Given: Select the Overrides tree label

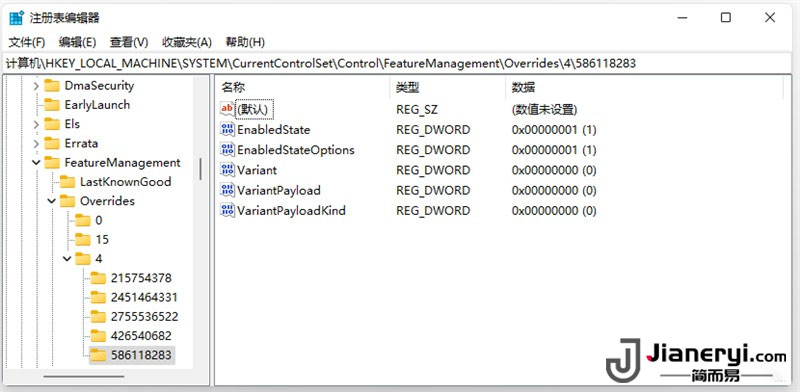Looking at the screenshot, I should 107,201.
